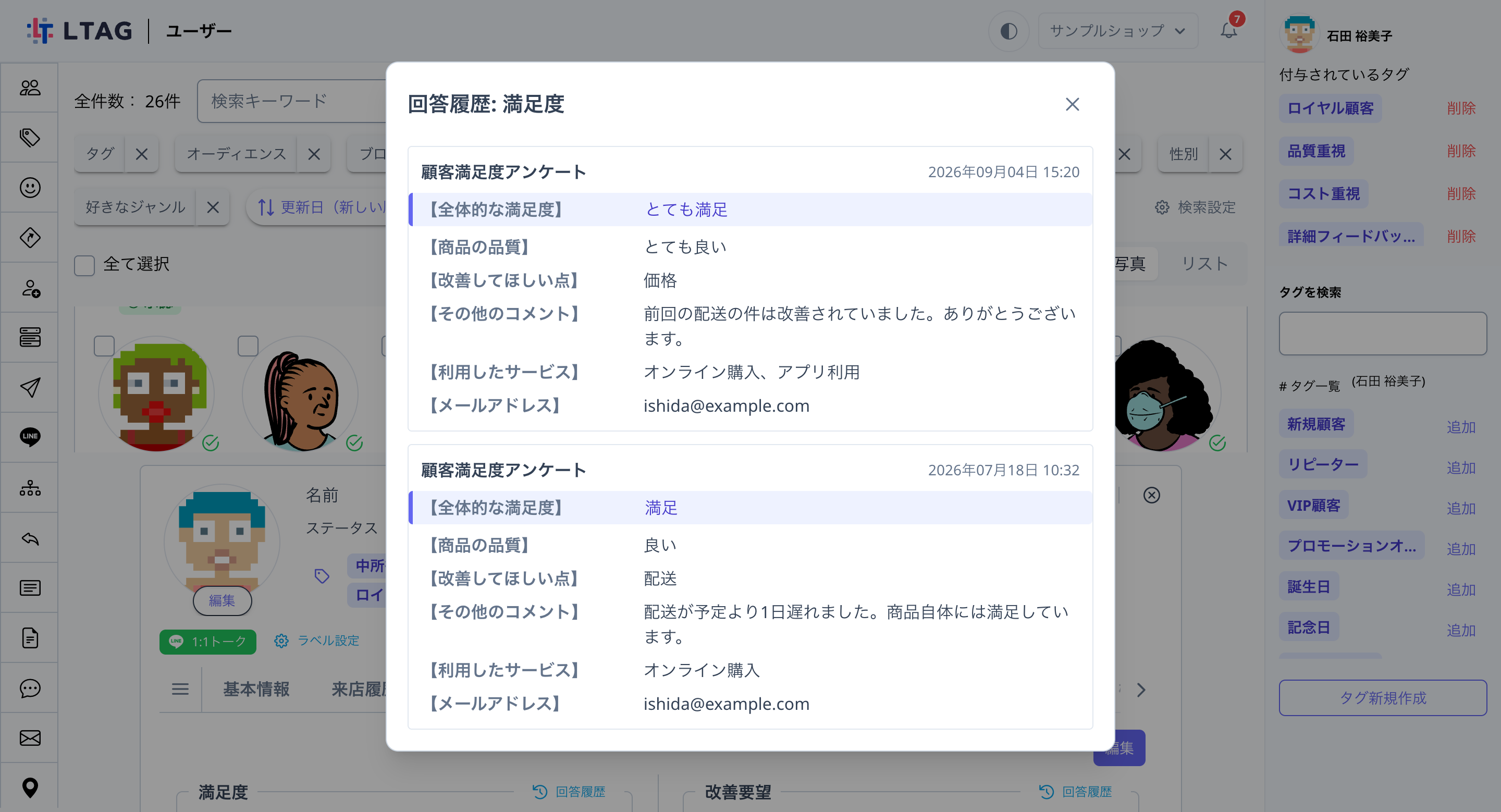Viewport: 1501px width, 812px height.
Task: Open 検索設定 settings
Action: click(1196, 207)
